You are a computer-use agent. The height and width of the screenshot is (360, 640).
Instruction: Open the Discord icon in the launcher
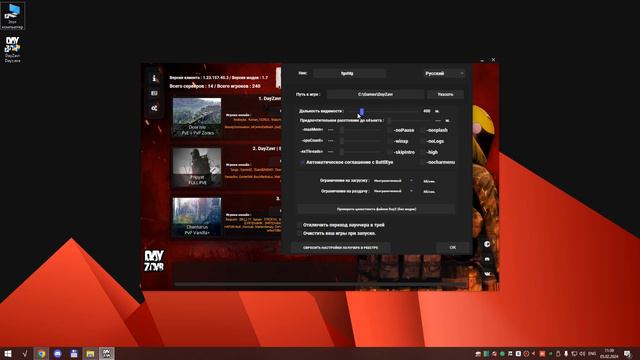coord(487,259)
